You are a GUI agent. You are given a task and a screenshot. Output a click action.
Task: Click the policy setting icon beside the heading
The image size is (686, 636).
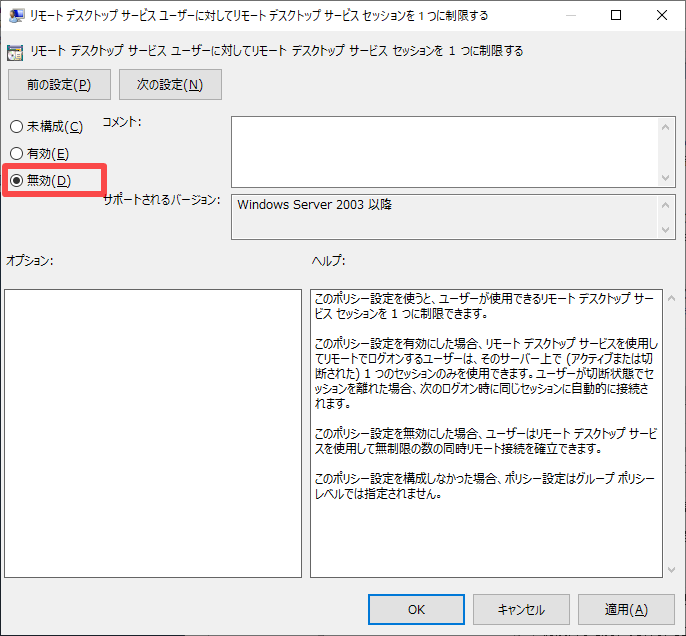pos(15,52)
